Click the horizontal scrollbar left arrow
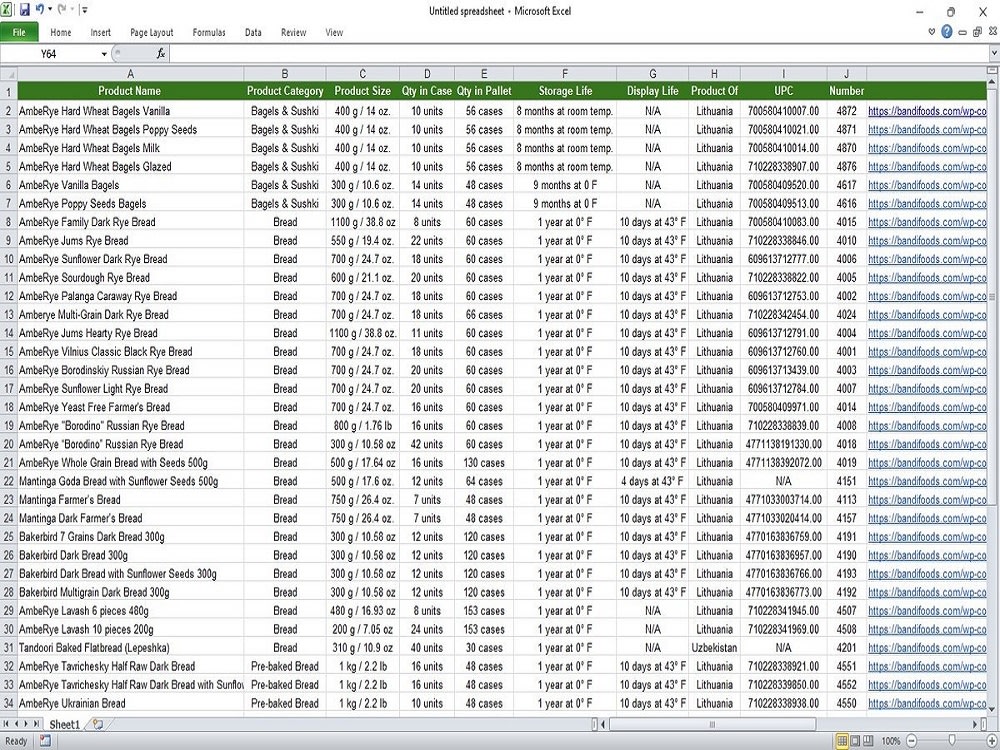The width and height of the screenshot is (1000, 750). click(605, 724)
